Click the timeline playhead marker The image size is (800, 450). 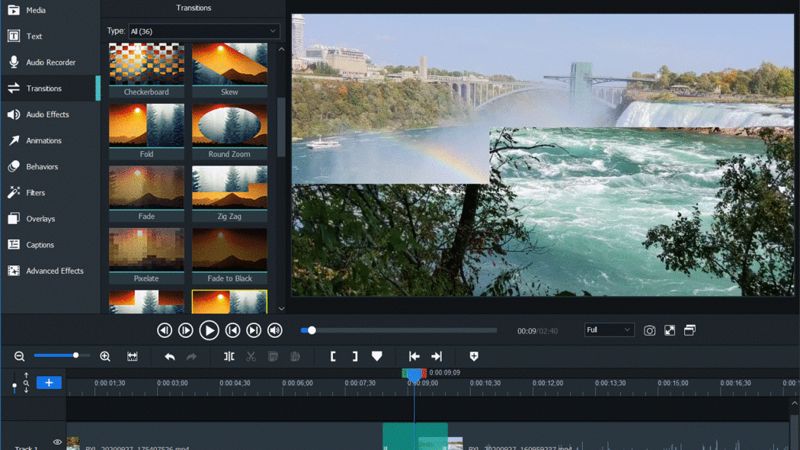[414, 375]
